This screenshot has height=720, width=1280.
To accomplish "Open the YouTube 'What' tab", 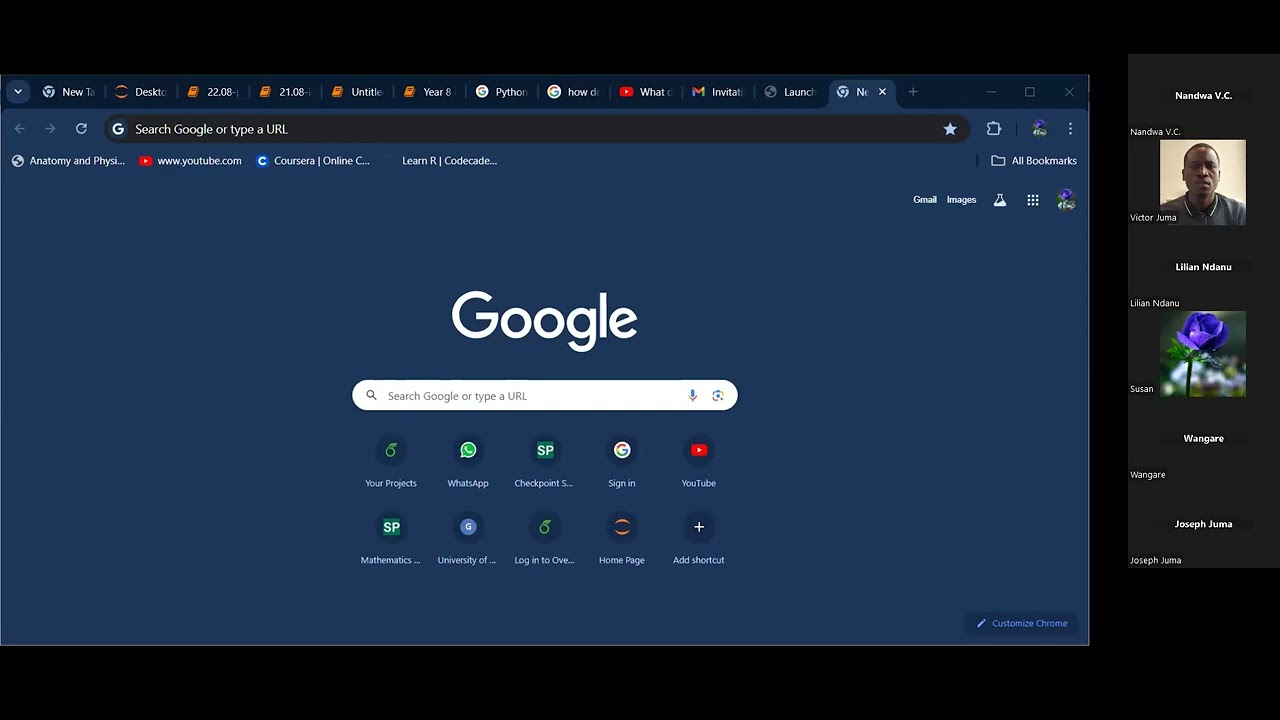I will click(644, 92).
